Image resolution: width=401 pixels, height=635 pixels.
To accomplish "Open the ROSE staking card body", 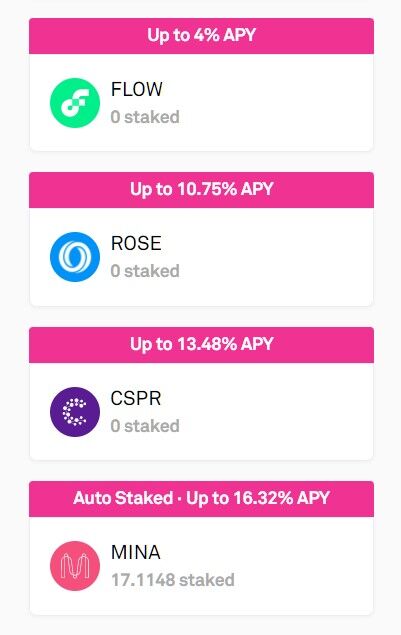I will point(201,257).
